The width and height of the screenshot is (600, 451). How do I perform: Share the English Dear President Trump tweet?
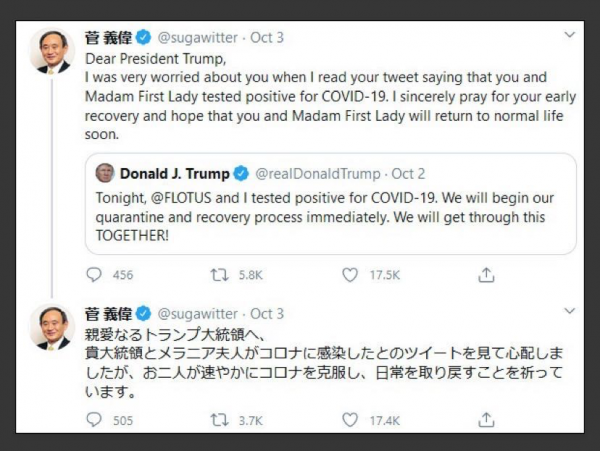click(x=486, y=274)
